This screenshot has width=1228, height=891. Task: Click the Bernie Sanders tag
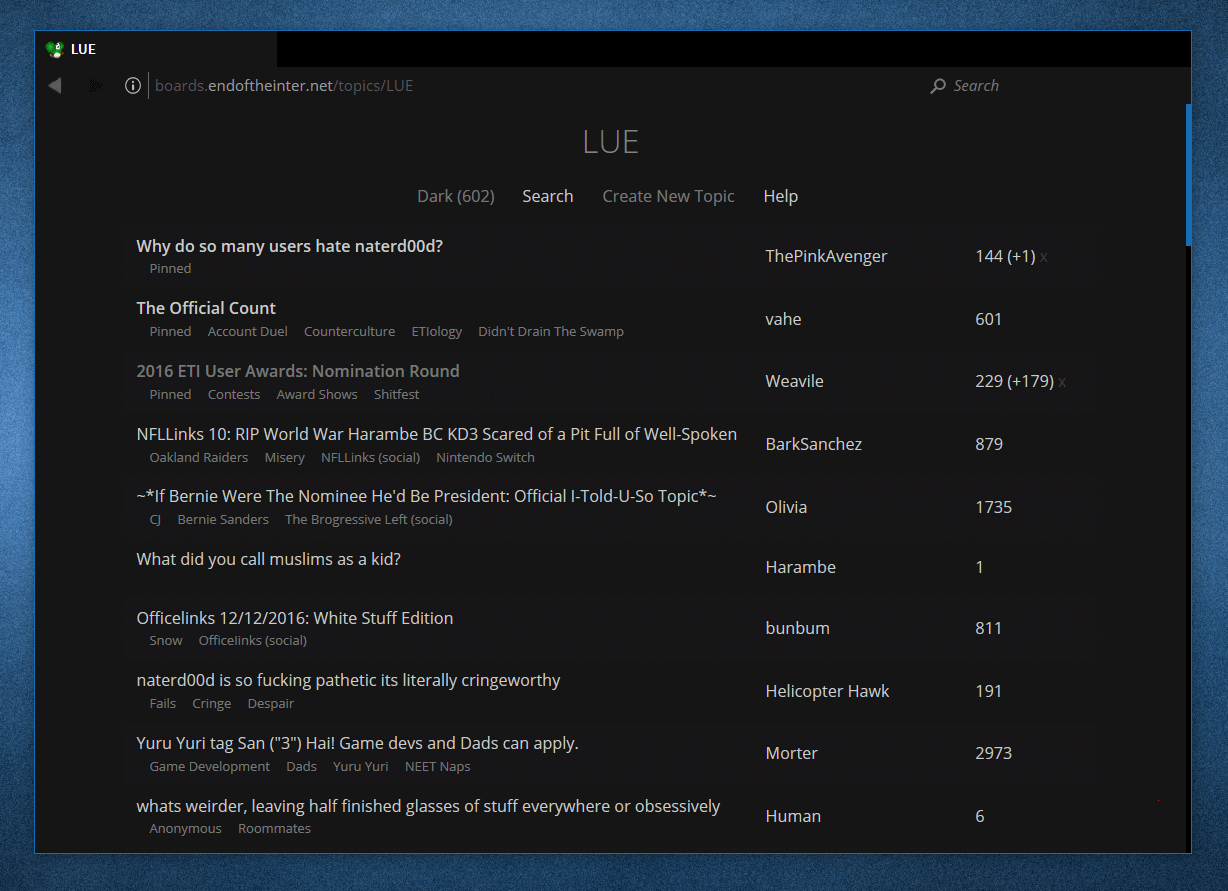223,520
